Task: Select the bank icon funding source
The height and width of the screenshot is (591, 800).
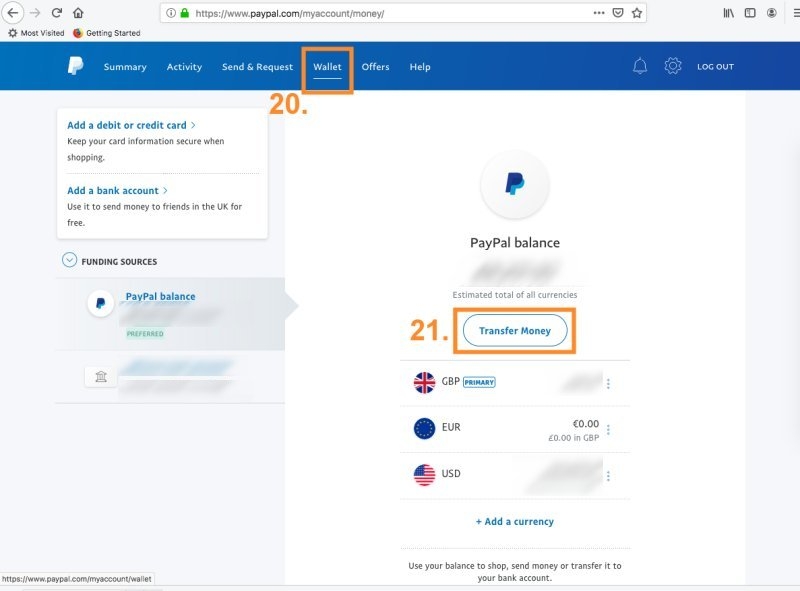Action: [101, 377]
